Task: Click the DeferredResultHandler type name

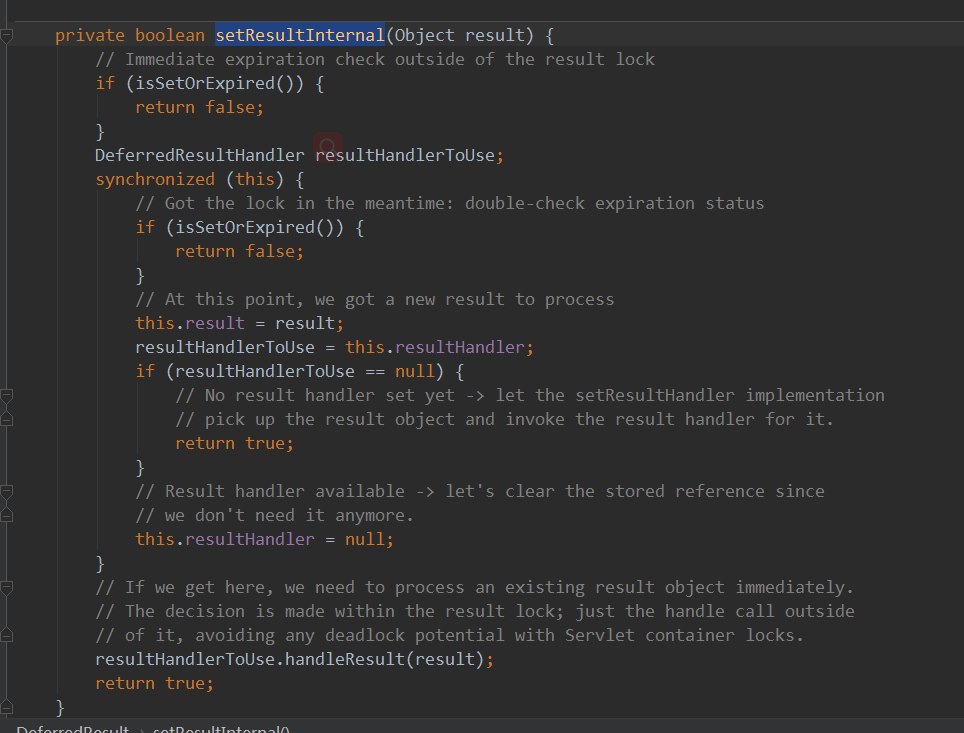Action: point(200,155)
